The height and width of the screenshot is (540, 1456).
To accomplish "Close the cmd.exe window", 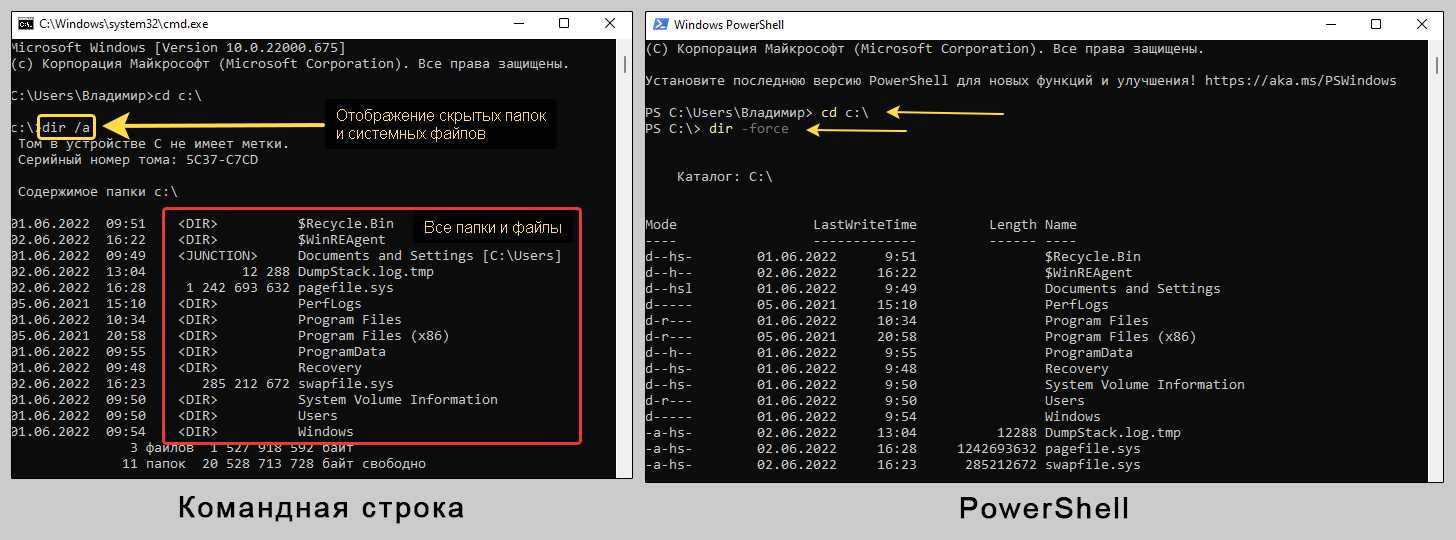I will coord(609,24).
